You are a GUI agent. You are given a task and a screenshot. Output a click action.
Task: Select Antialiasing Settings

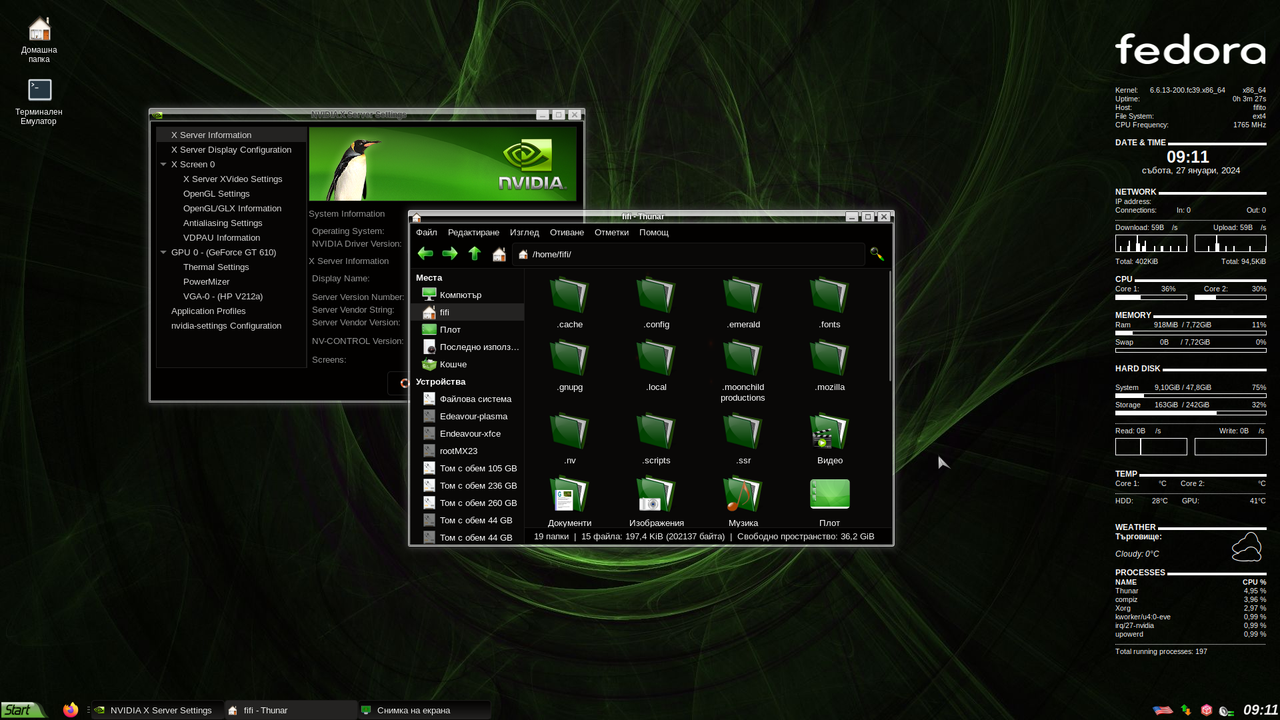tap(222, 223)
